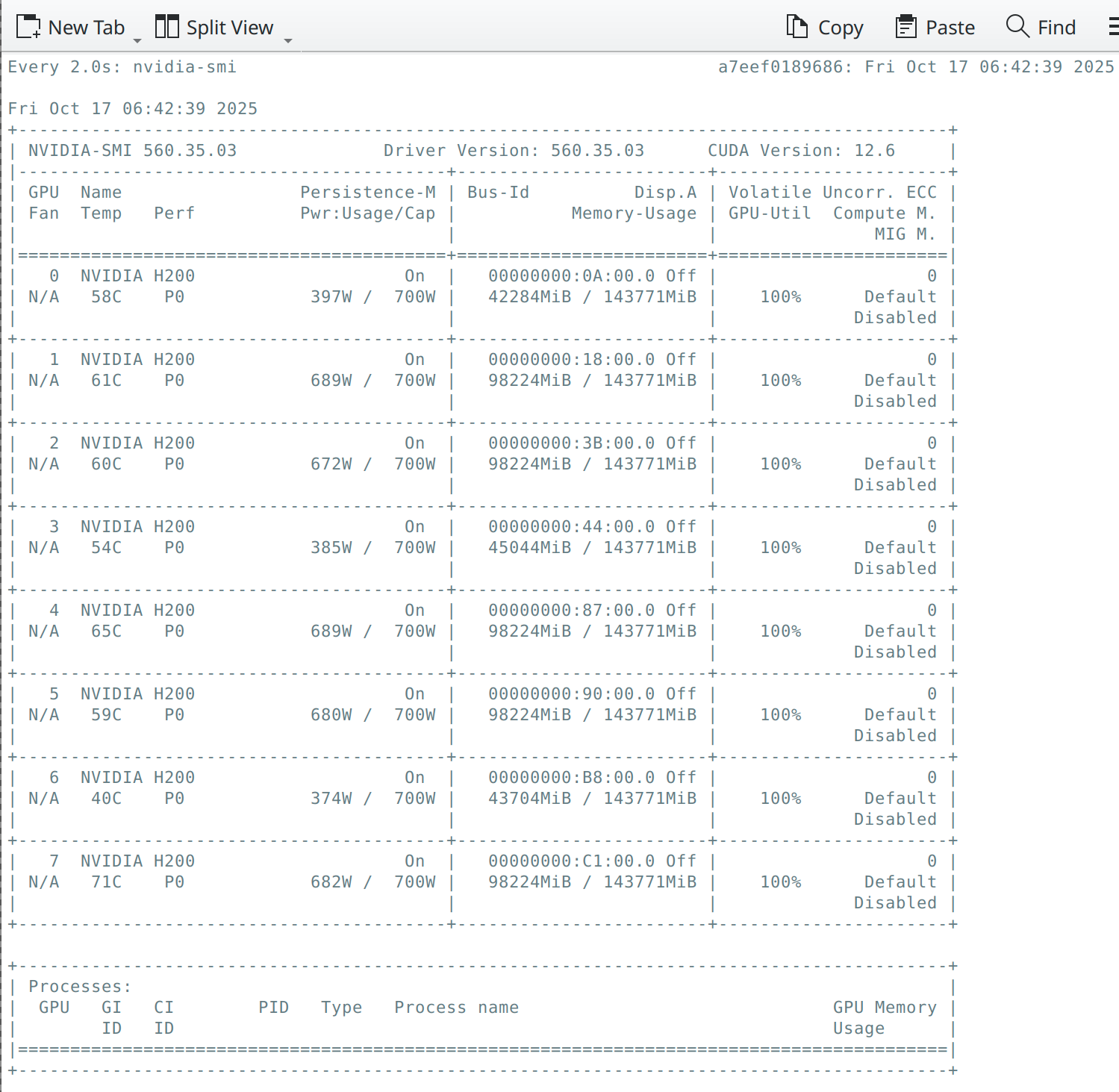Copy selected terminal text
The image size is (1119, 1092).
(825, 28)
